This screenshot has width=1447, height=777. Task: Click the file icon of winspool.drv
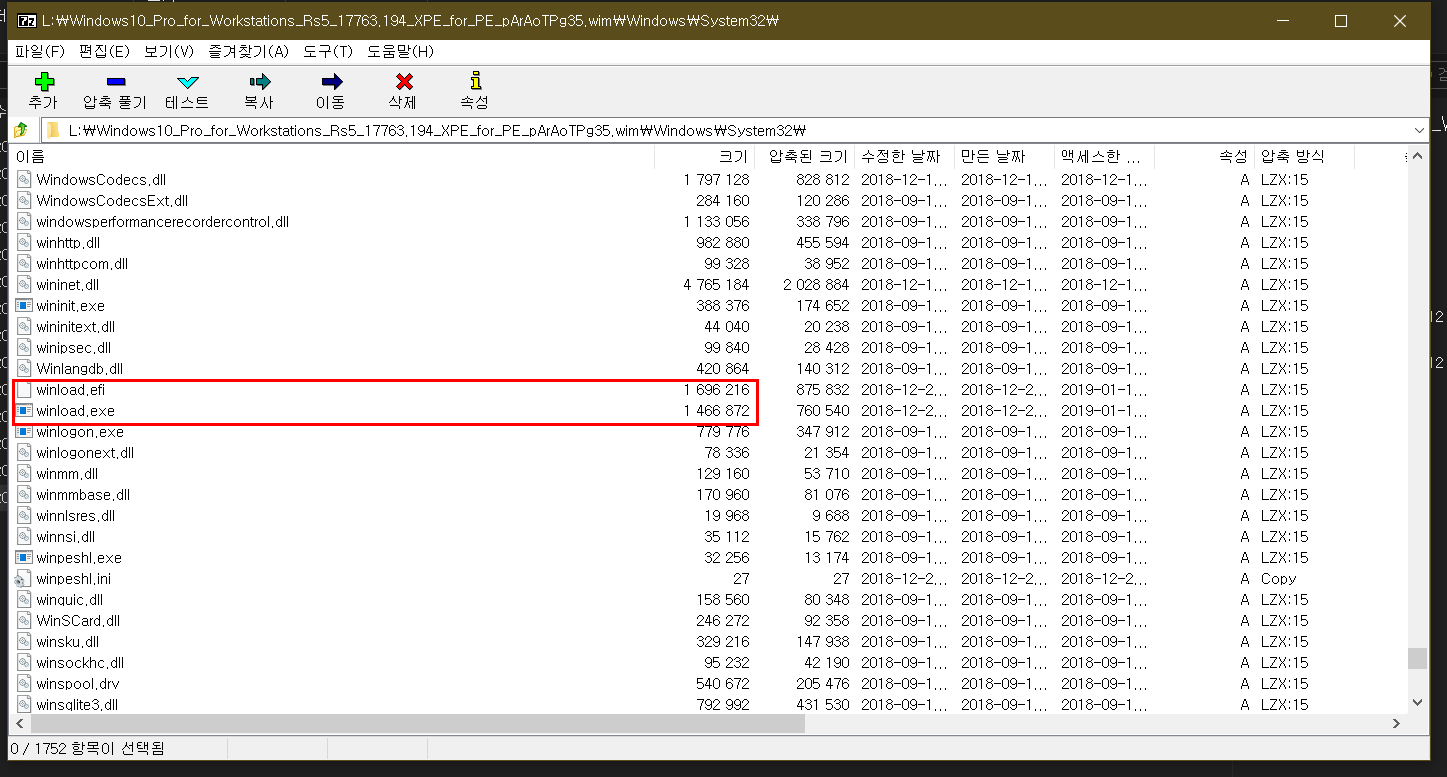(x=24, y=684)
